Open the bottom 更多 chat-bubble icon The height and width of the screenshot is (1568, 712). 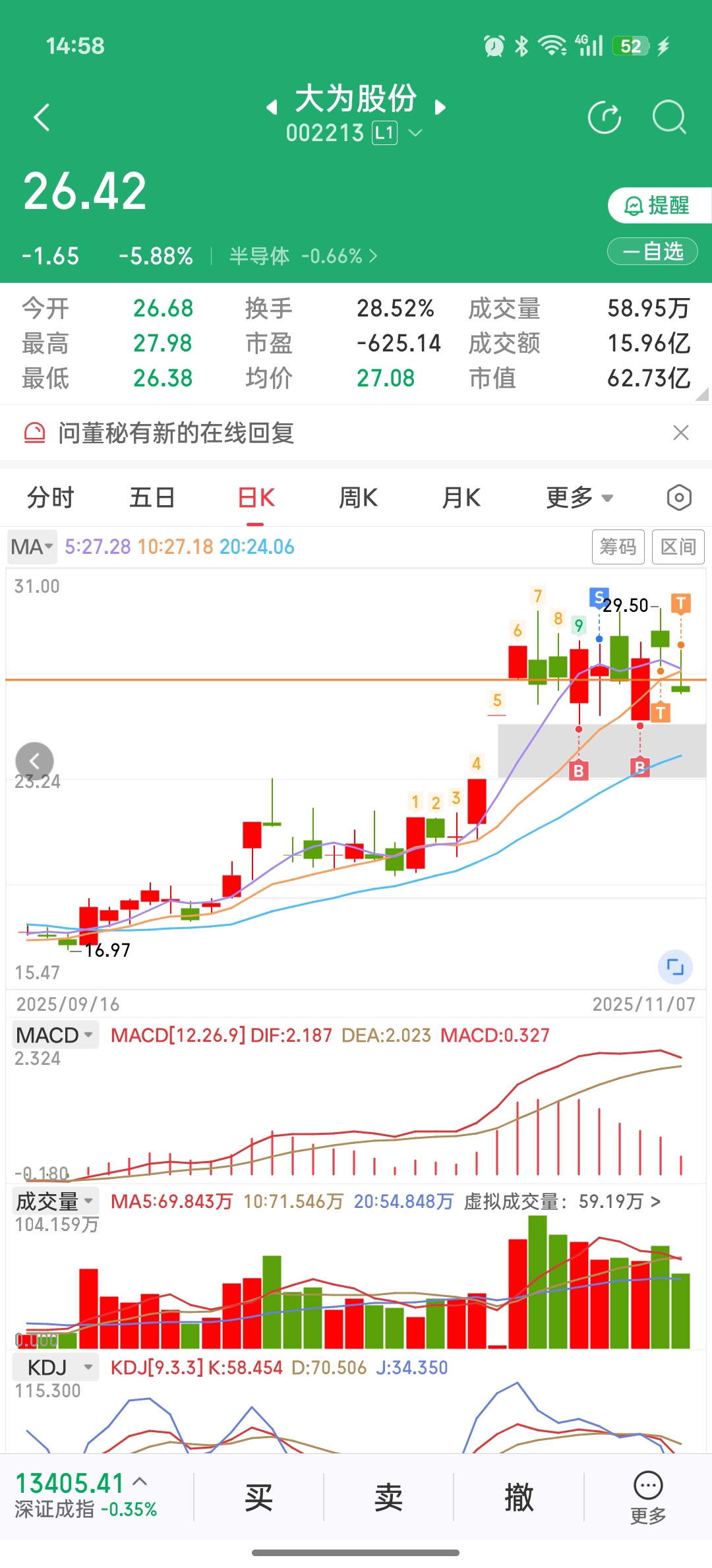(x=648, y=1497)
